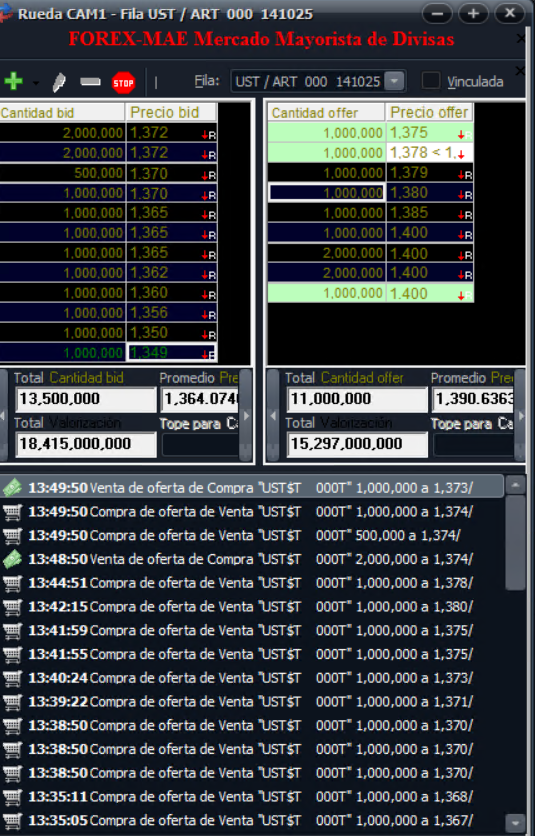The image size is (535, 836).
Task: Toggle the Vinculada checkbox
Action: pyautogui.click(x=430, y=81)
